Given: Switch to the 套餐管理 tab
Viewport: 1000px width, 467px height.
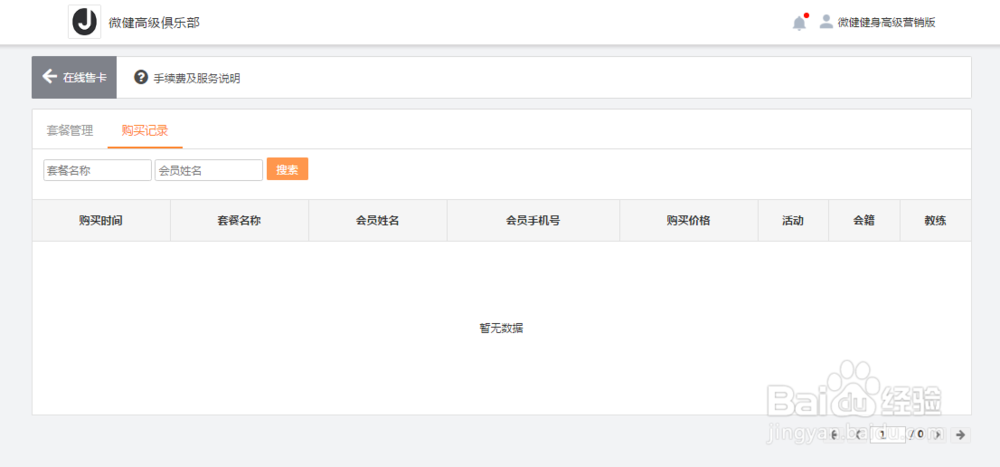Looking at the screenshot, I should click(x=70, y=131).
